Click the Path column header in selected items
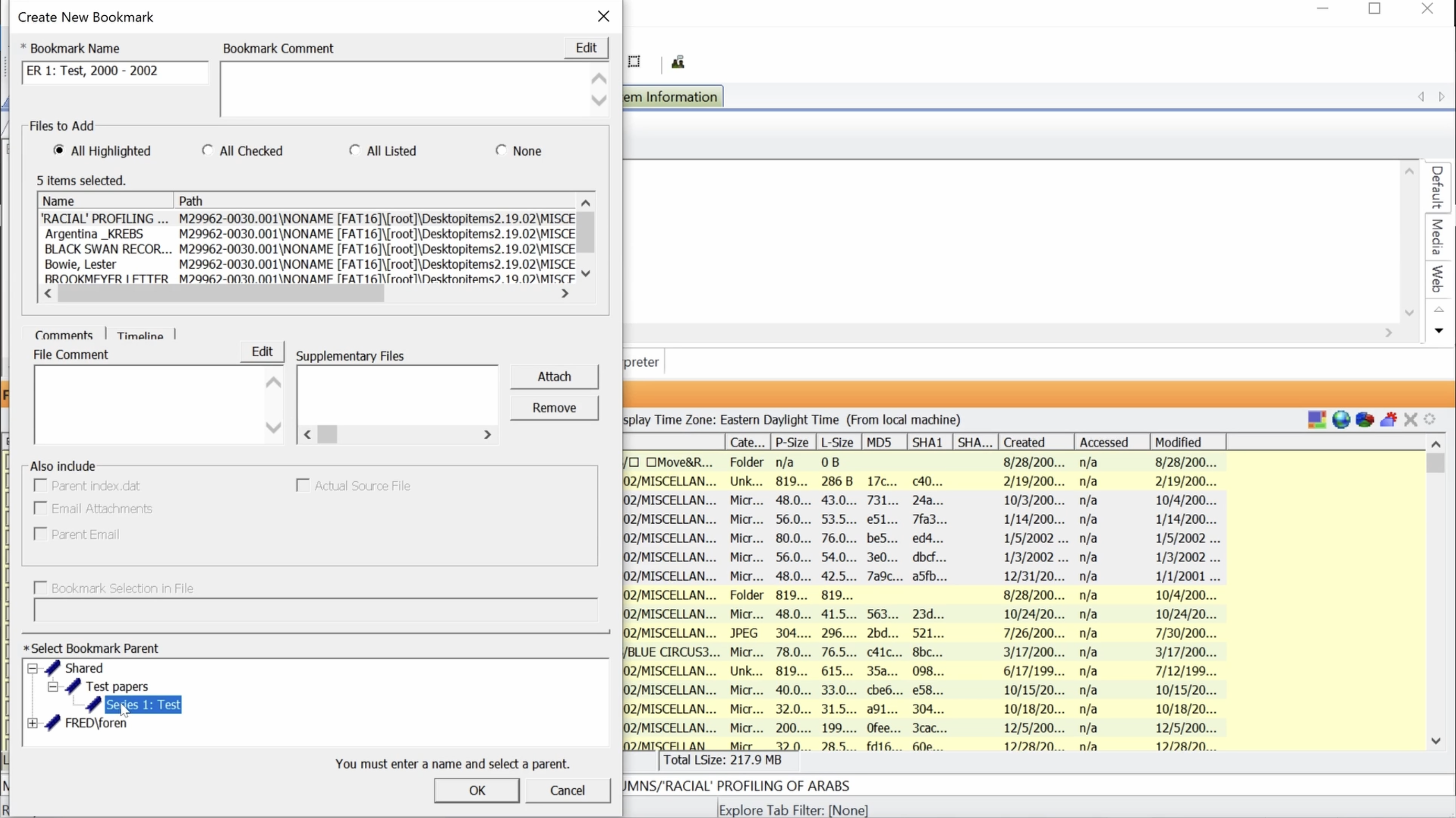 coord(375,201)
